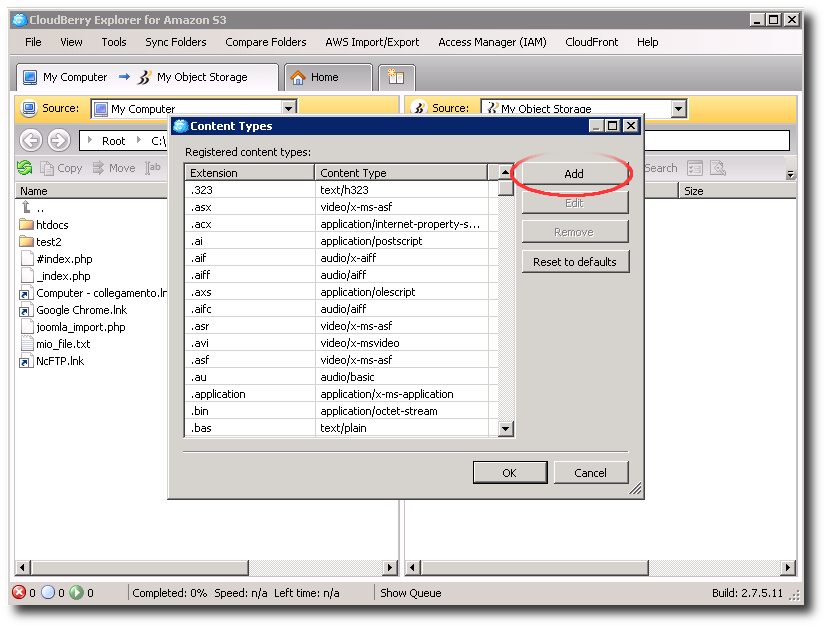The image size is (827, 628).
Task: Select the test2 folder
Action: 41,241
